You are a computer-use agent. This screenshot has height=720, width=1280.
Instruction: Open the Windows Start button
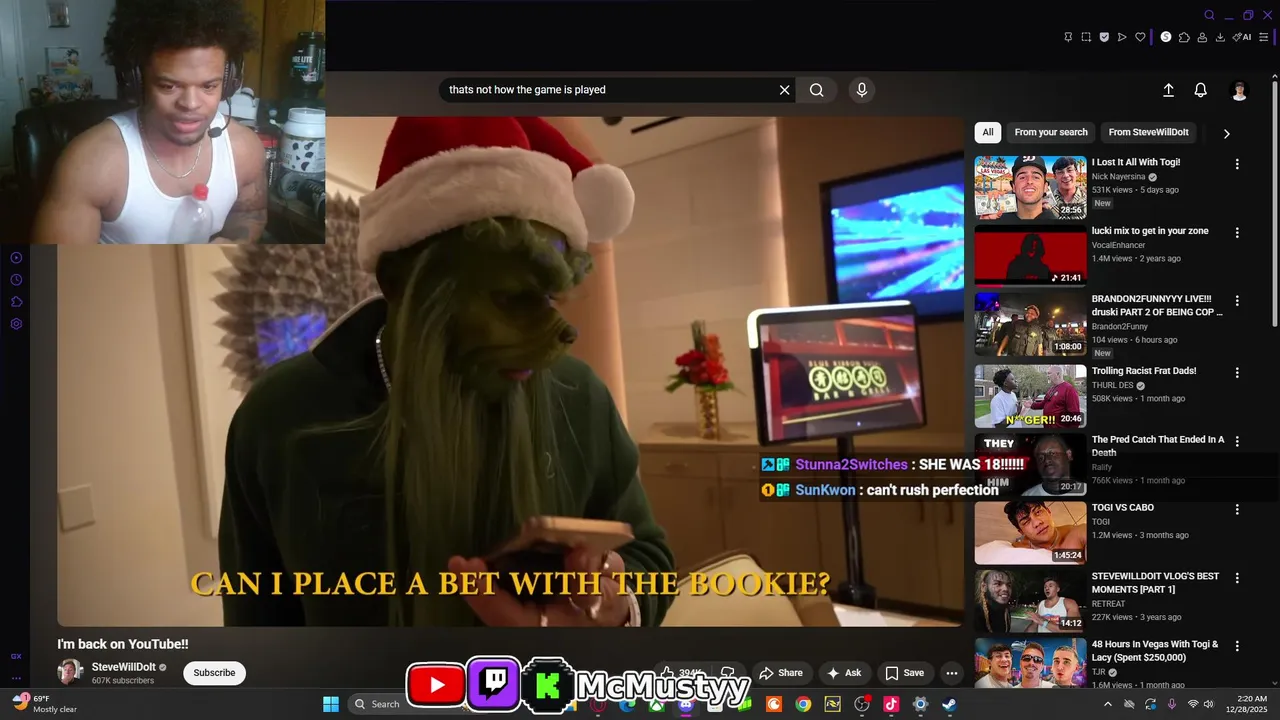[x=331, y=704]
